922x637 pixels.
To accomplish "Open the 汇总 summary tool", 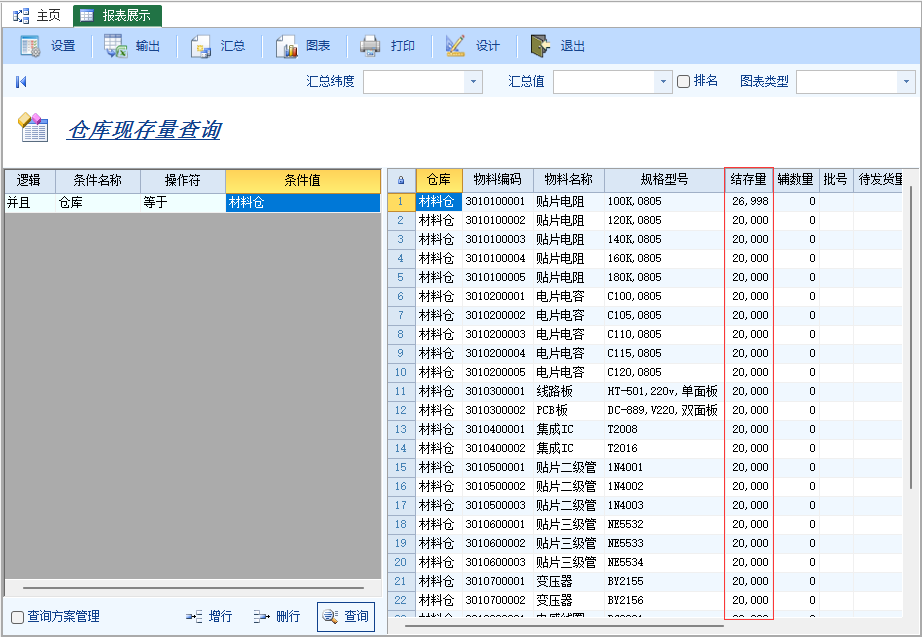I will pyautogui.click(x=201, y=46).
